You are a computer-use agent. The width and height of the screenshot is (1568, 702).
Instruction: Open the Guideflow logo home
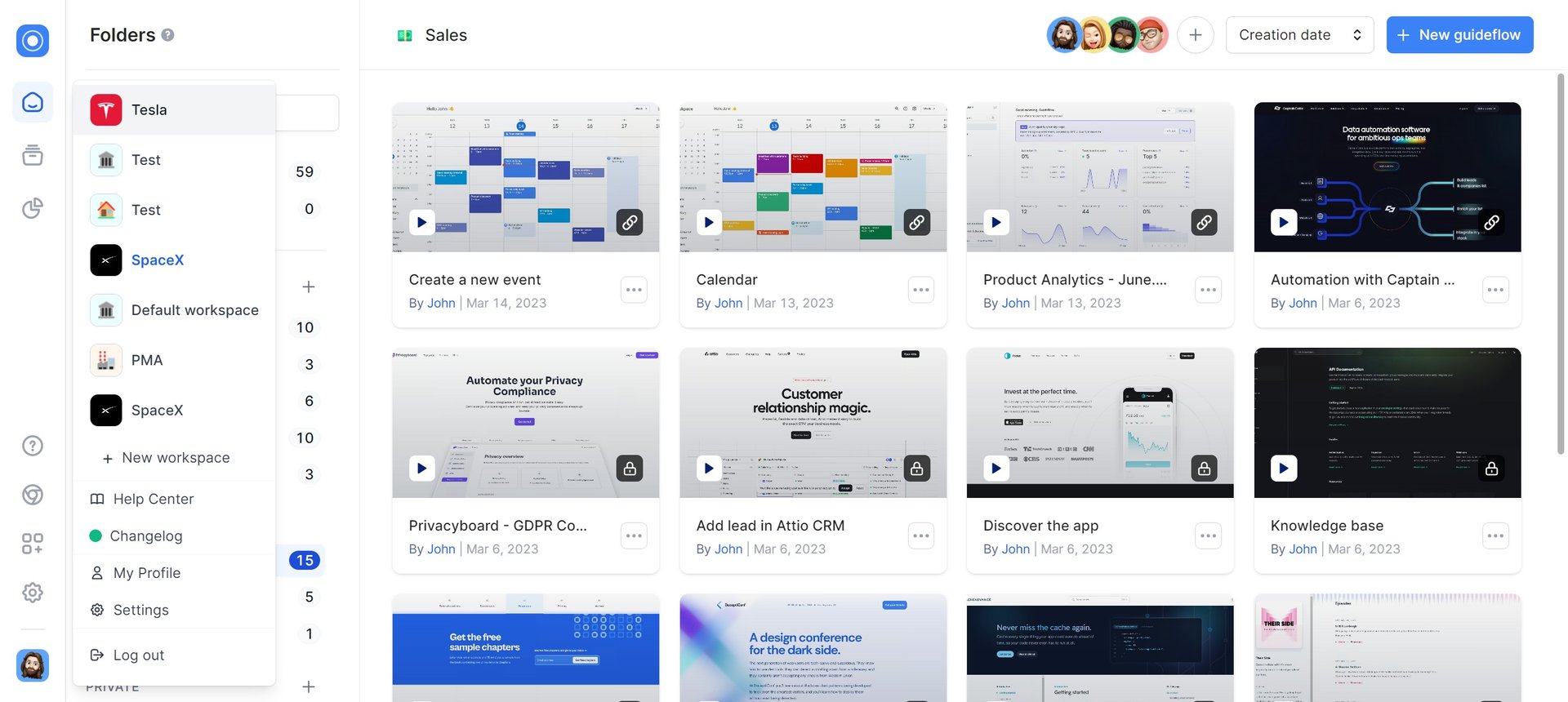coord(33,40)
